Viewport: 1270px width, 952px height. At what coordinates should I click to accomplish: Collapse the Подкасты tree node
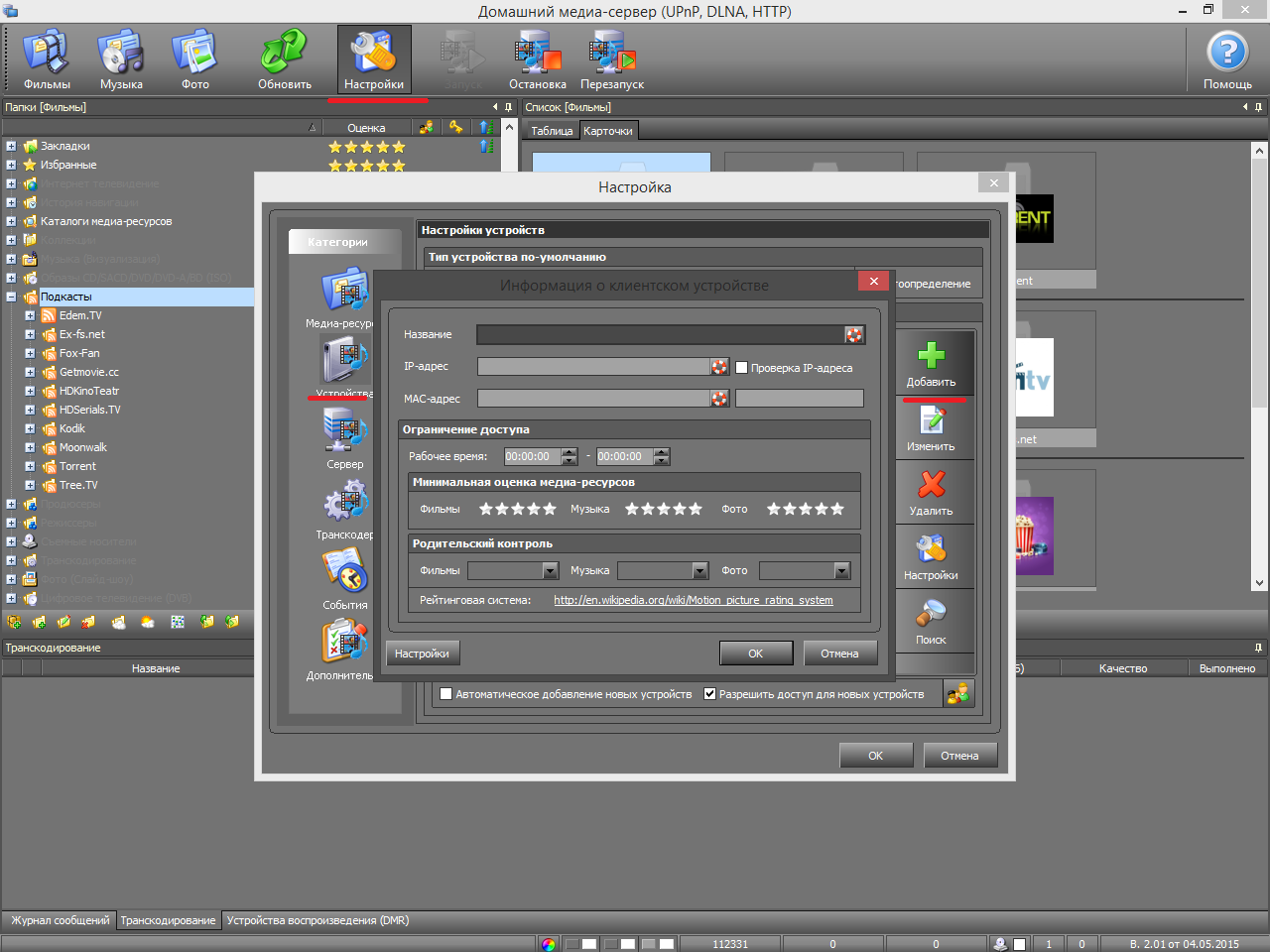(11, 297)
